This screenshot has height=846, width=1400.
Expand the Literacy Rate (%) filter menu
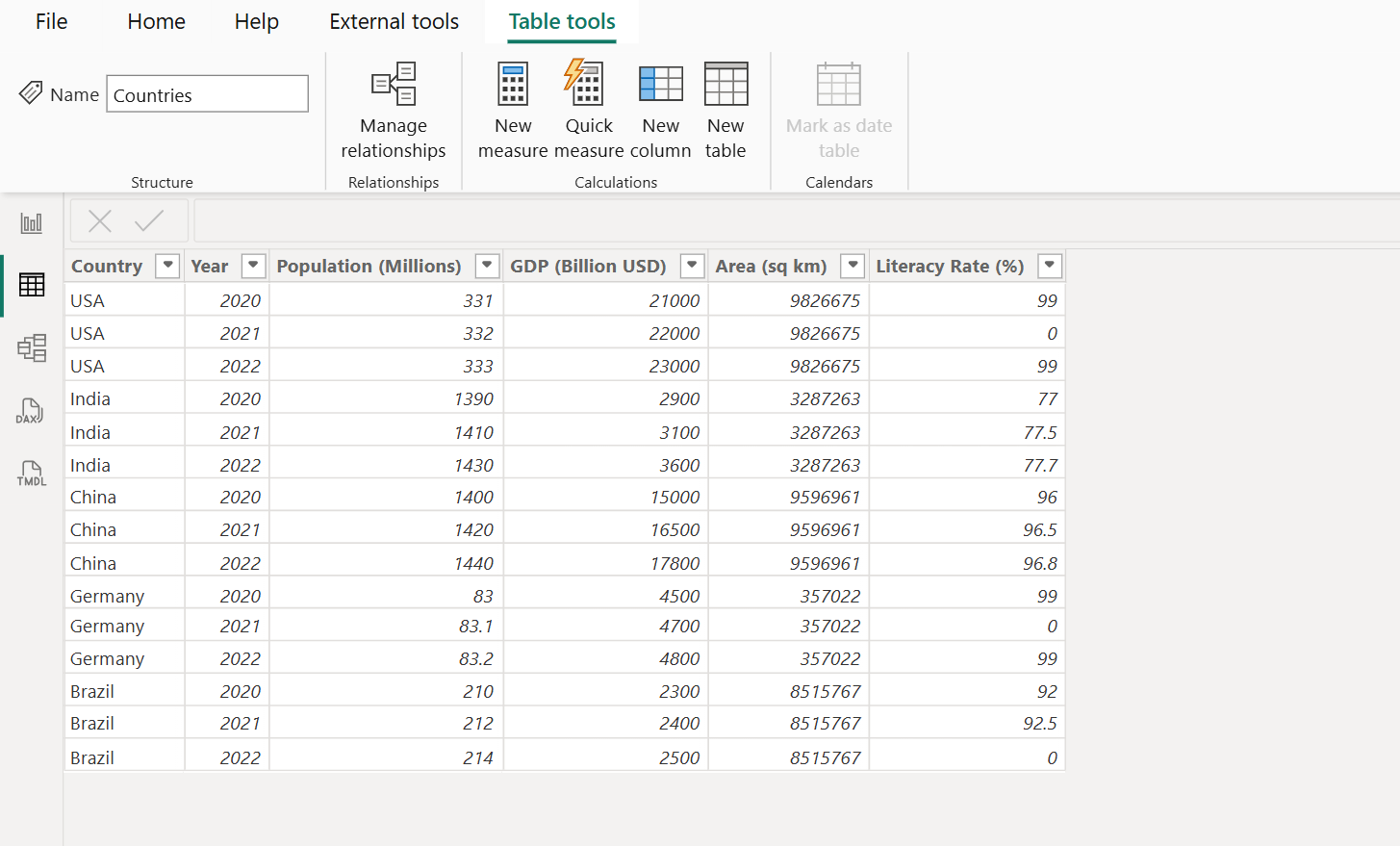(1049, 266)
